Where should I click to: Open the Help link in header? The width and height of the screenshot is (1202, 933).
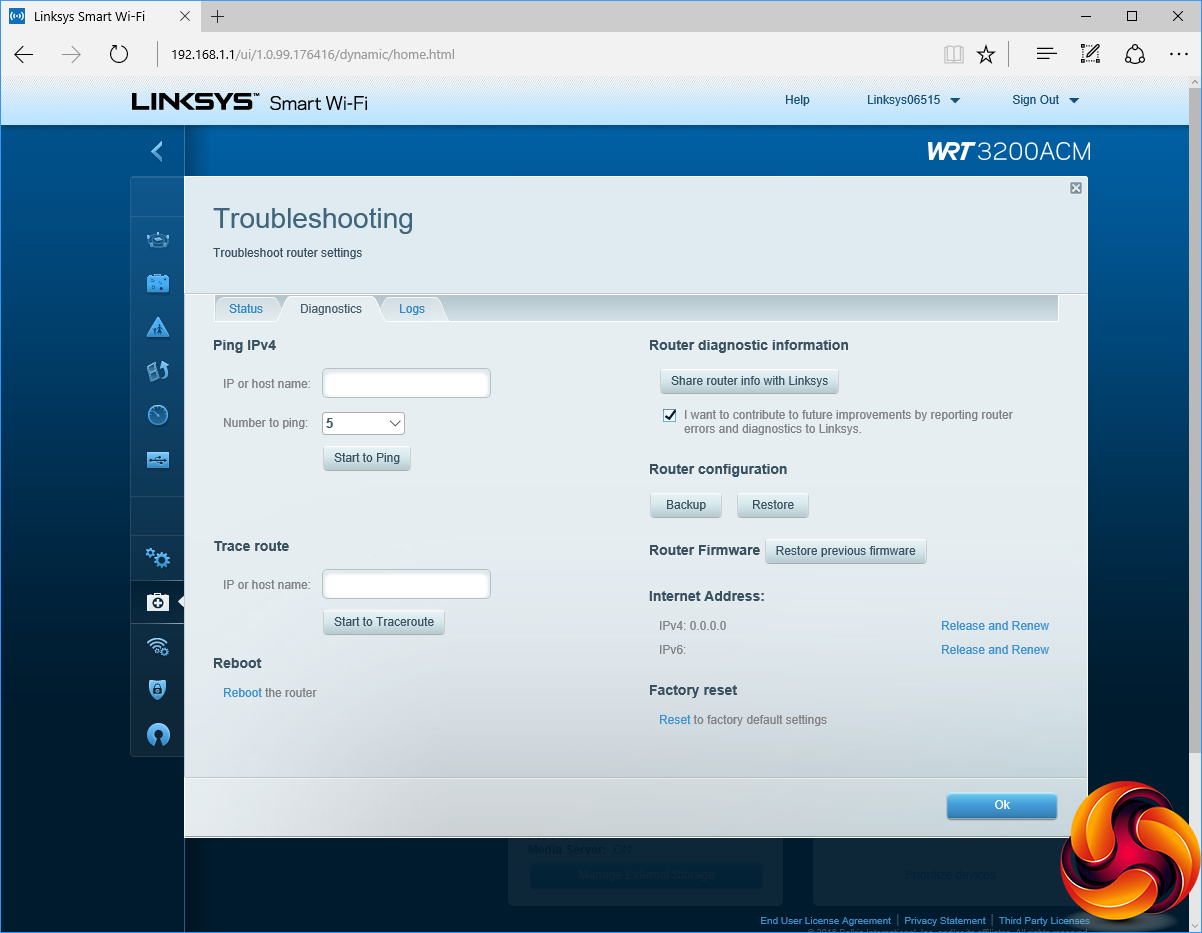tap(797, 100)
